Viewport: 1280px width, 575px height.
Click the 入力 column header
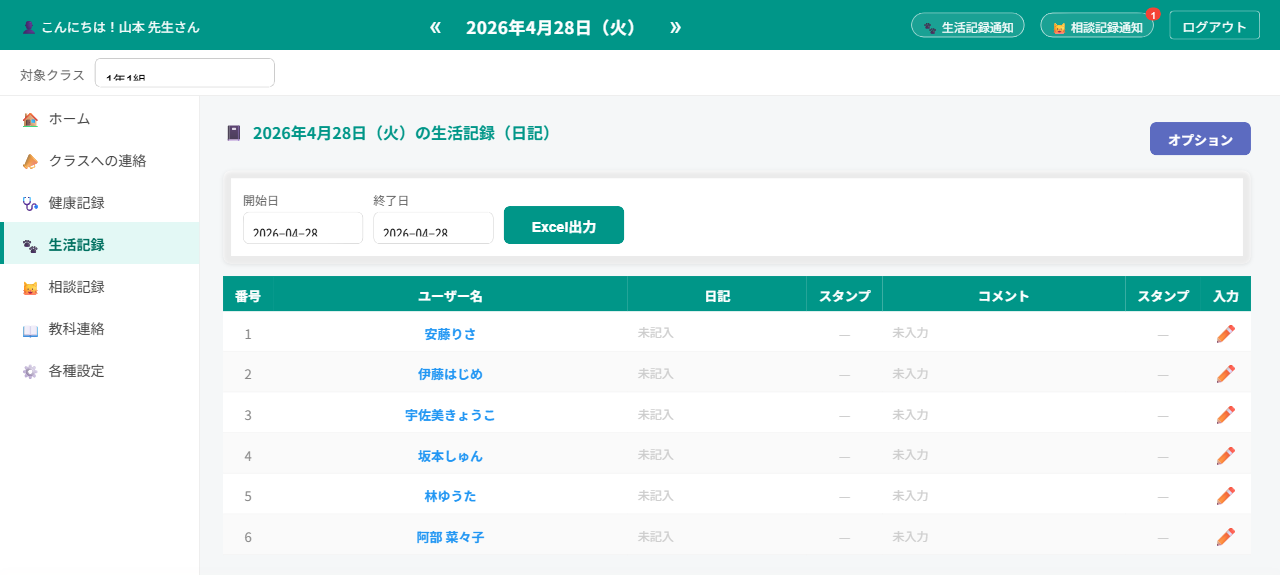pyautogui.click(x=1226, y=296)
